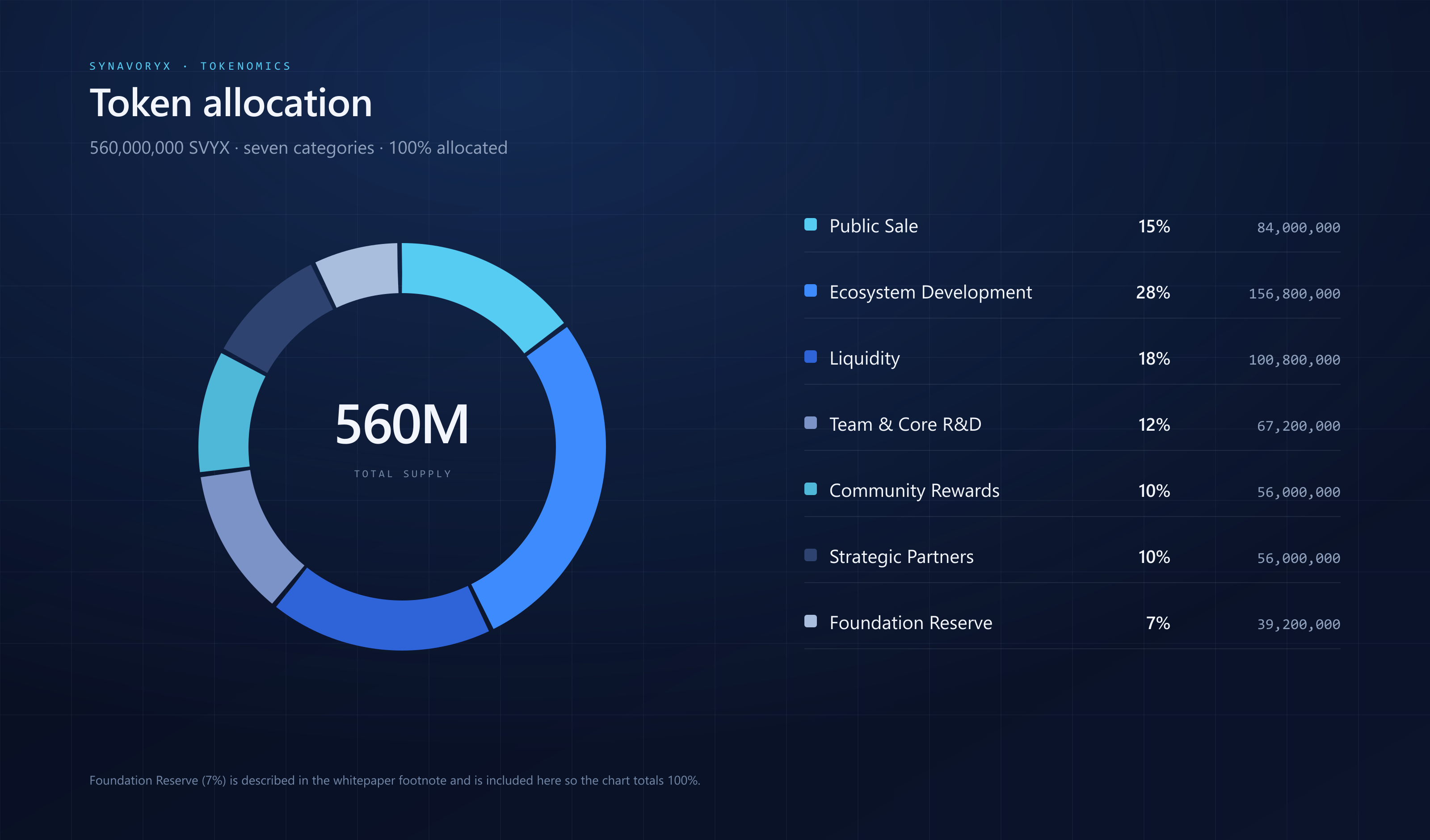The height and width of the screenshot is (840, 1430).
Task: Click the Team & Core R&D legend swatch
Action: pyautogui.click(x=810, y=423)
